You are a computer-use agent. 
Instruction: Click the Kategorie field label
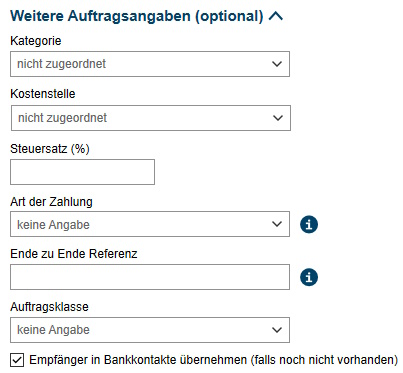[x=36, y=41]
